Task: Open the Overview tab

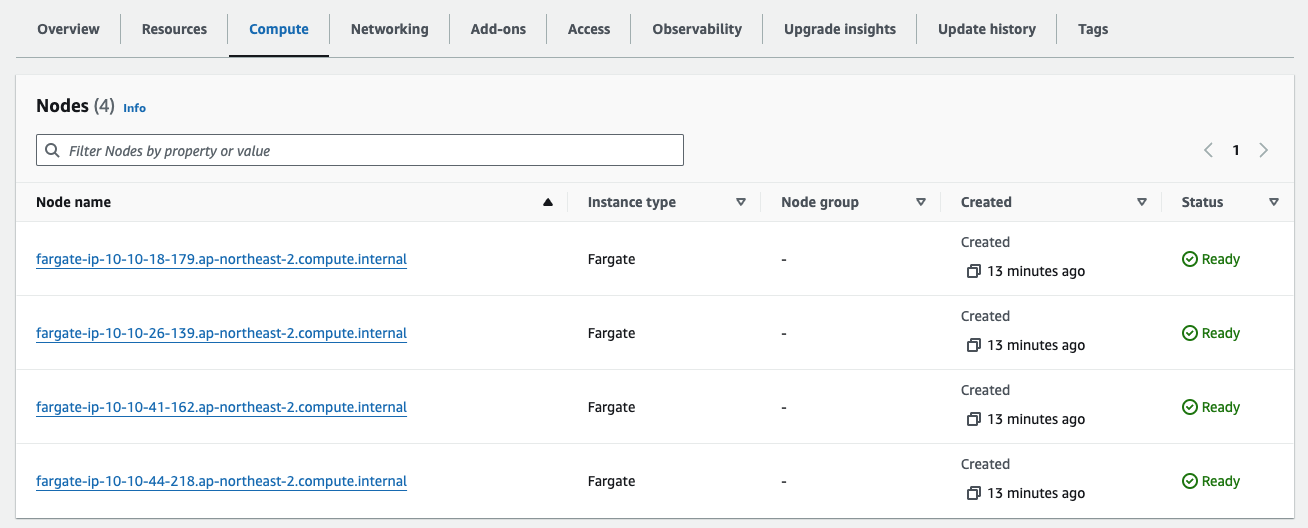Action: coord(68,29)
